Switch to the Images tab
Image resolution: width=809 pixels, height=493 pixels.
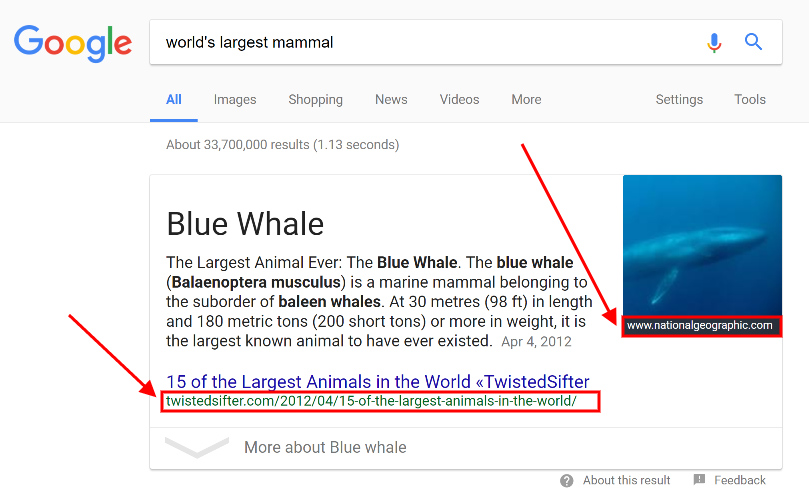(x=235, y=99)
